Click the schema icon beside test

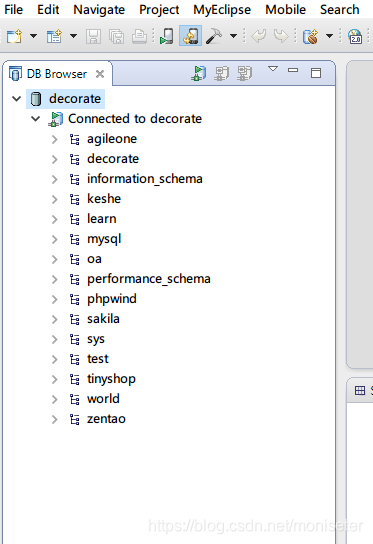pyautogui.click(x=75, y=359)
